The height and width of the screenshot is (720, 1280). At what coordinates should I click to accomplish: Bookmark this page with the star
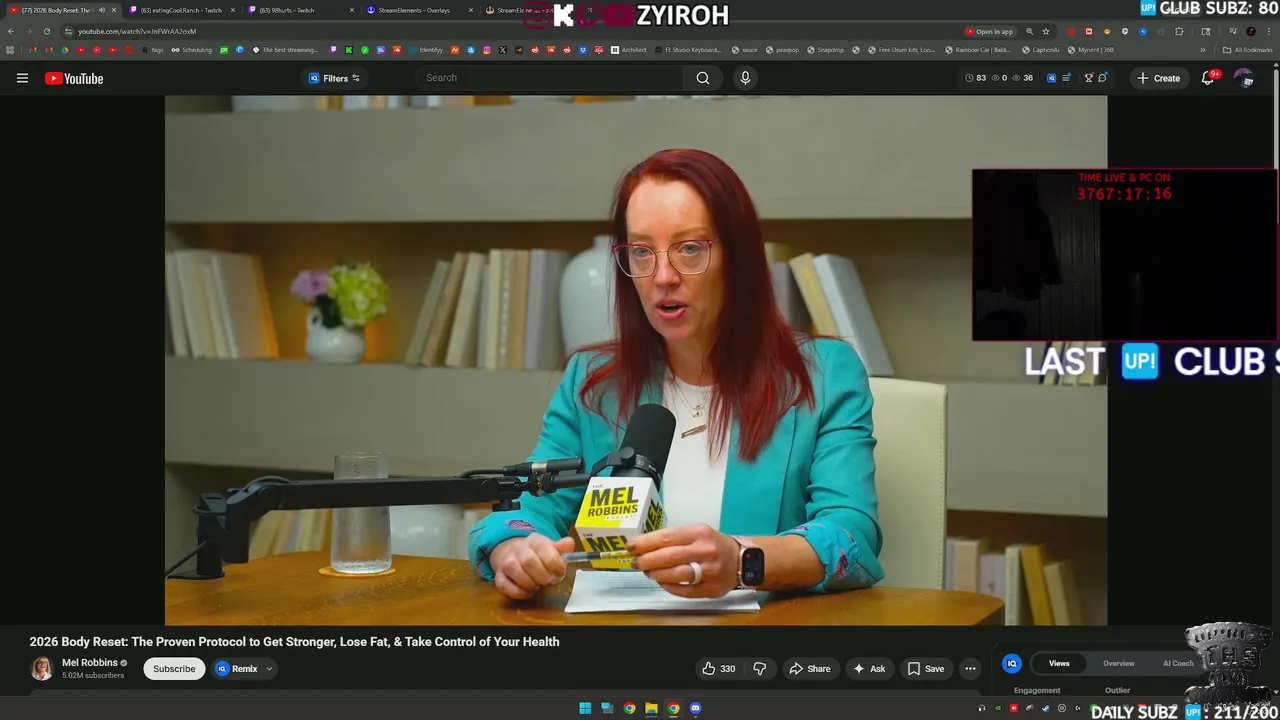[x=1046, y=31]
